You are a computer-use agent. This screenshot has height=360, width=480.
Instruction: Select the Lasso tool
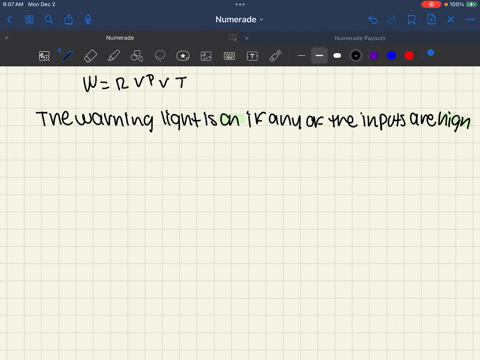point(160,56)
